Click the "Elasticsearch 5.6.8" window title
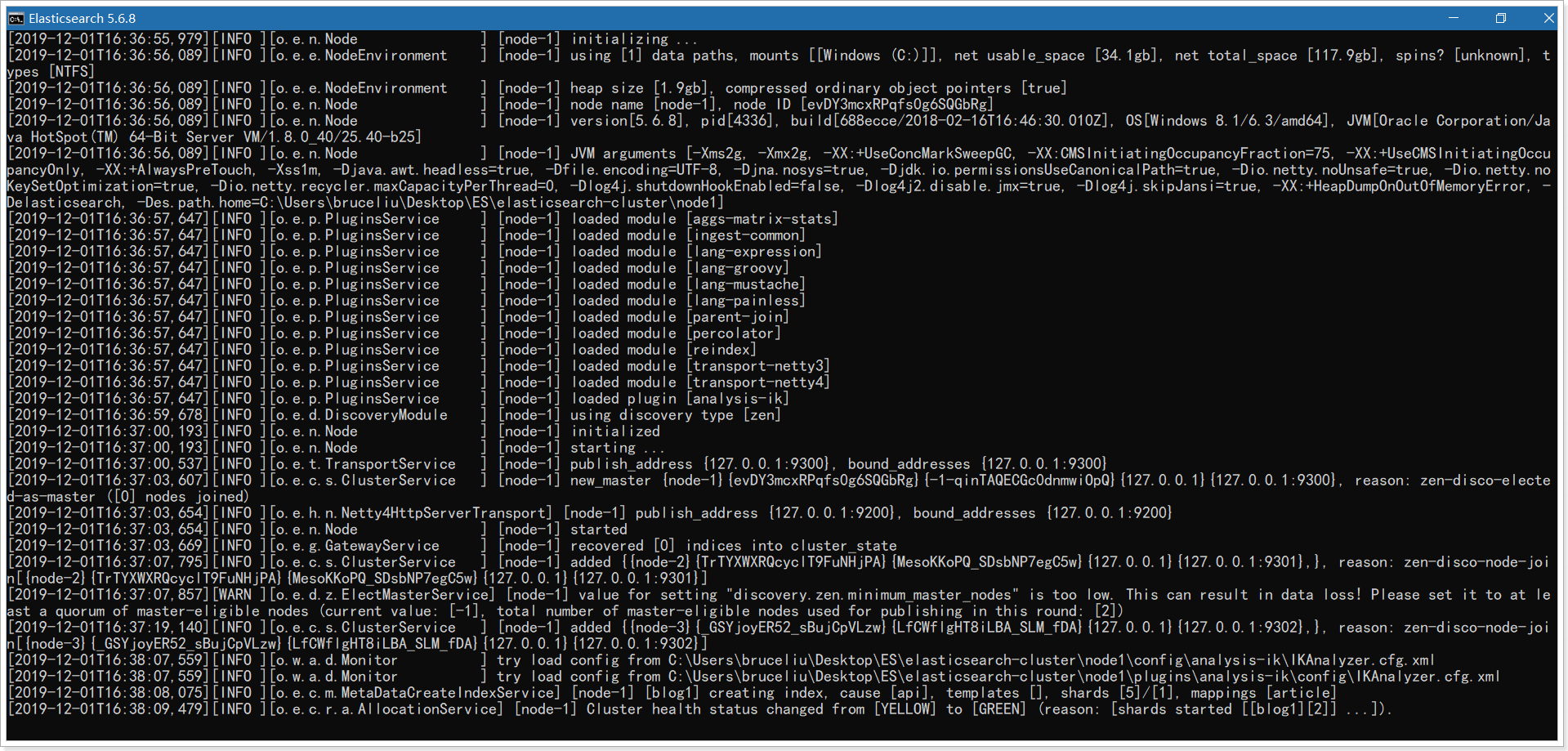1568x751 pixels. click(83, 18)
